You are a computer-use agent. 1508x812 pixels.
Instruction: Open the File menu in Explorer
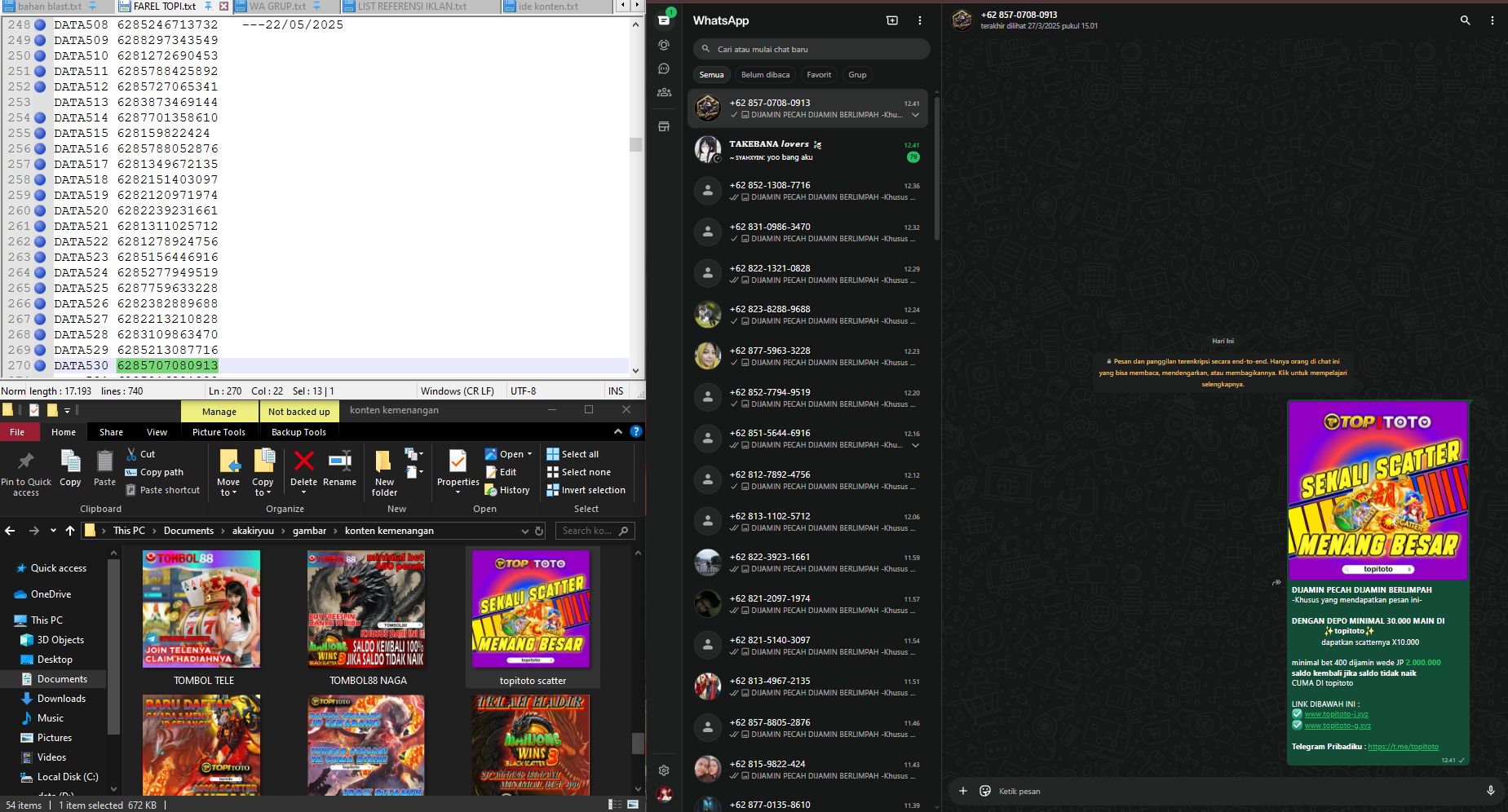click(x=17, y=432)
